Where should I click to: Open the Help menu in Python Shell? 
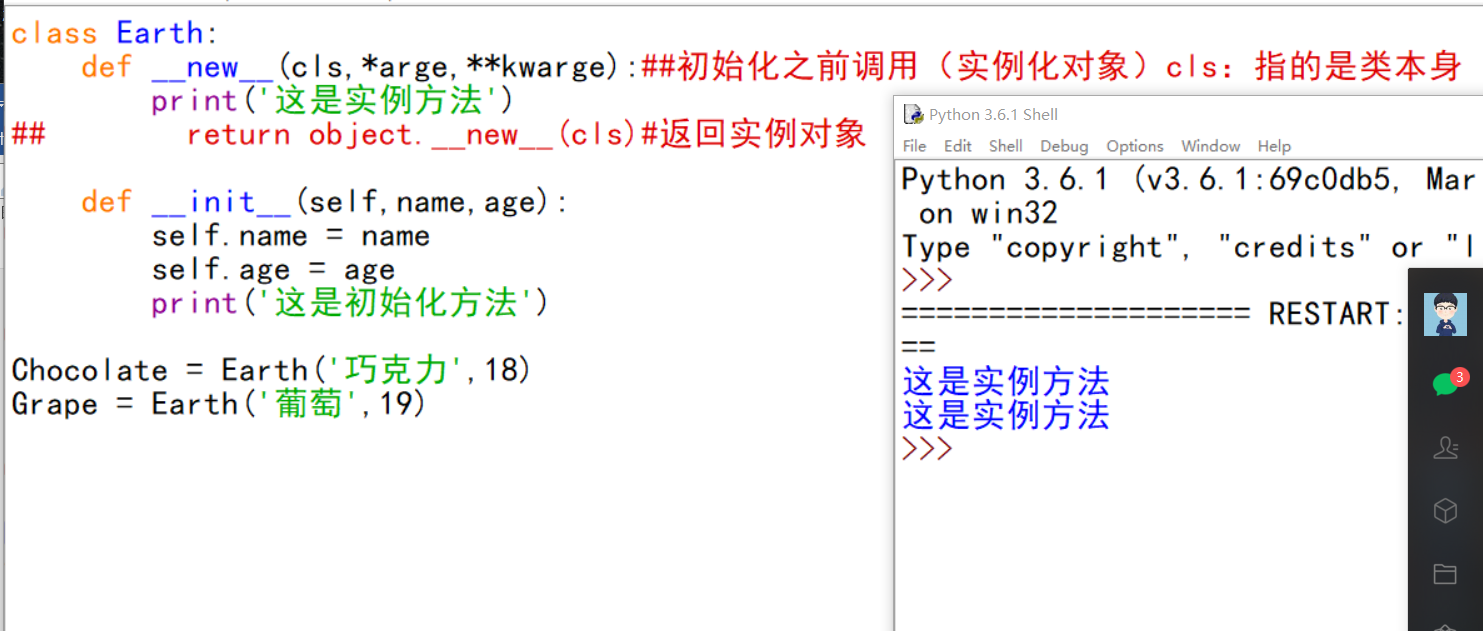pyautogui.click(x=1274, y=146)
